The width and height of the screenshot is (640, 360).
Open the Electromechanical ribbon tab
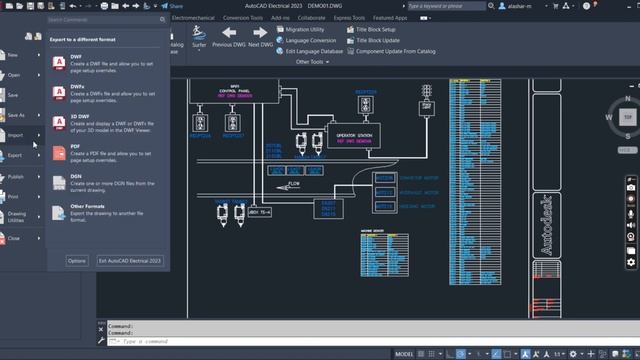193,18
